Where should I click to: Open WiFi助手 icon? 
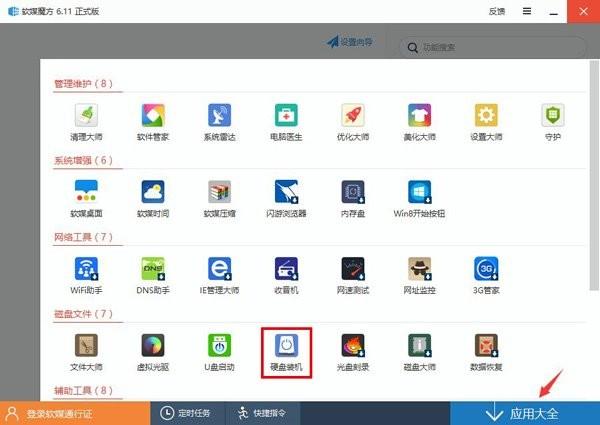point(86,269)
